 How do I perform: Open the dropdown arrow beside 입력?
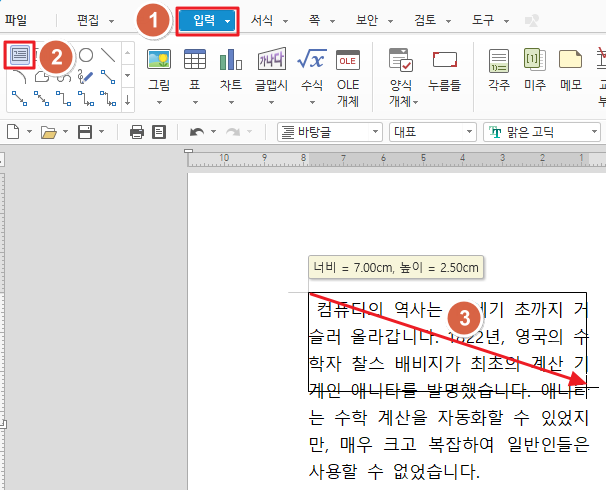click(228, 21)
